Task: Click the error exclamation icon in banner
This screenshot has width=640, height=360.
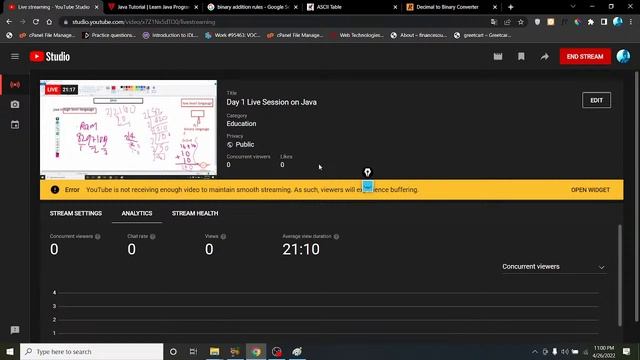Action: click(55, 190)
